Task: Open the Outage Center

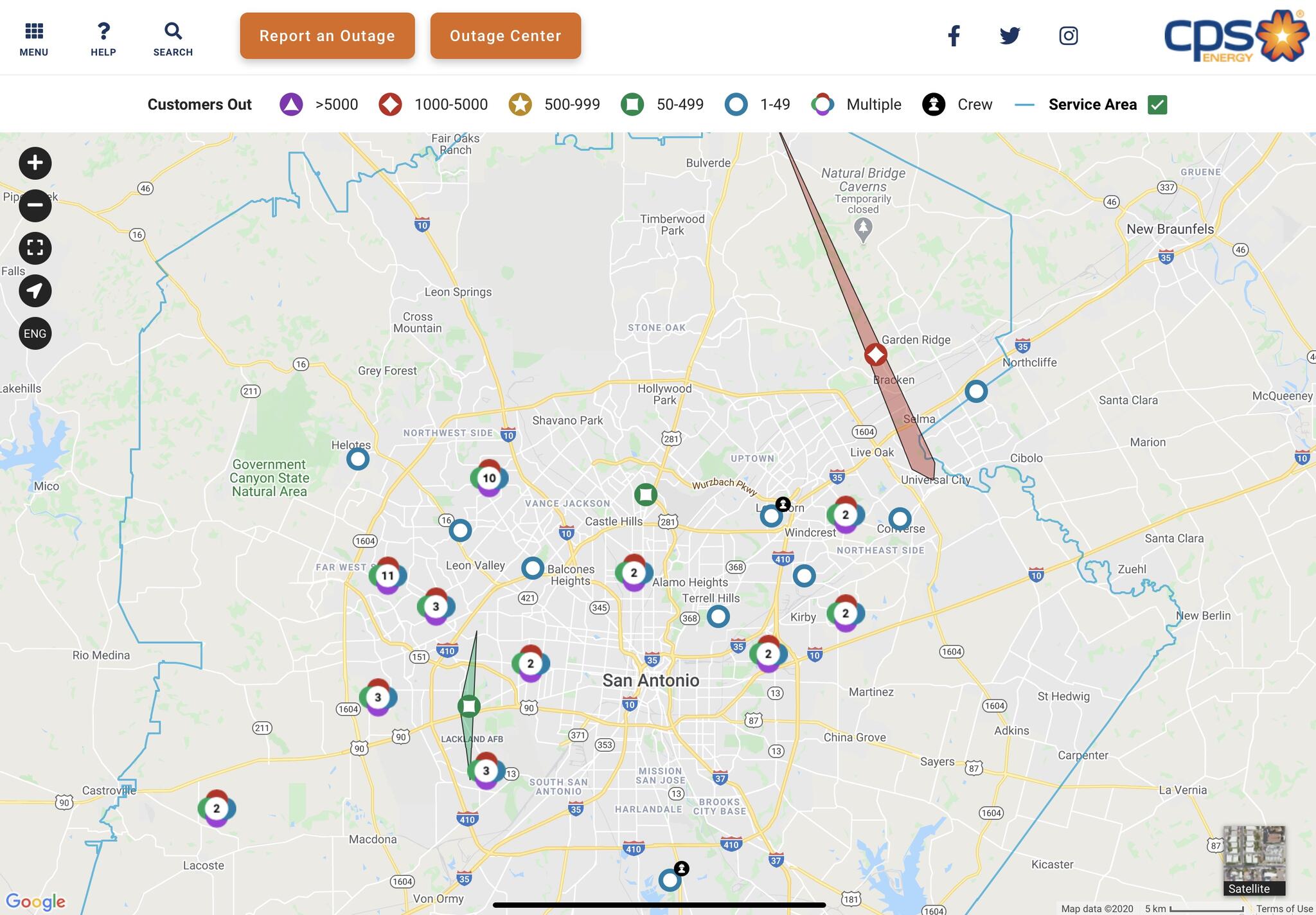Action: 506,36
